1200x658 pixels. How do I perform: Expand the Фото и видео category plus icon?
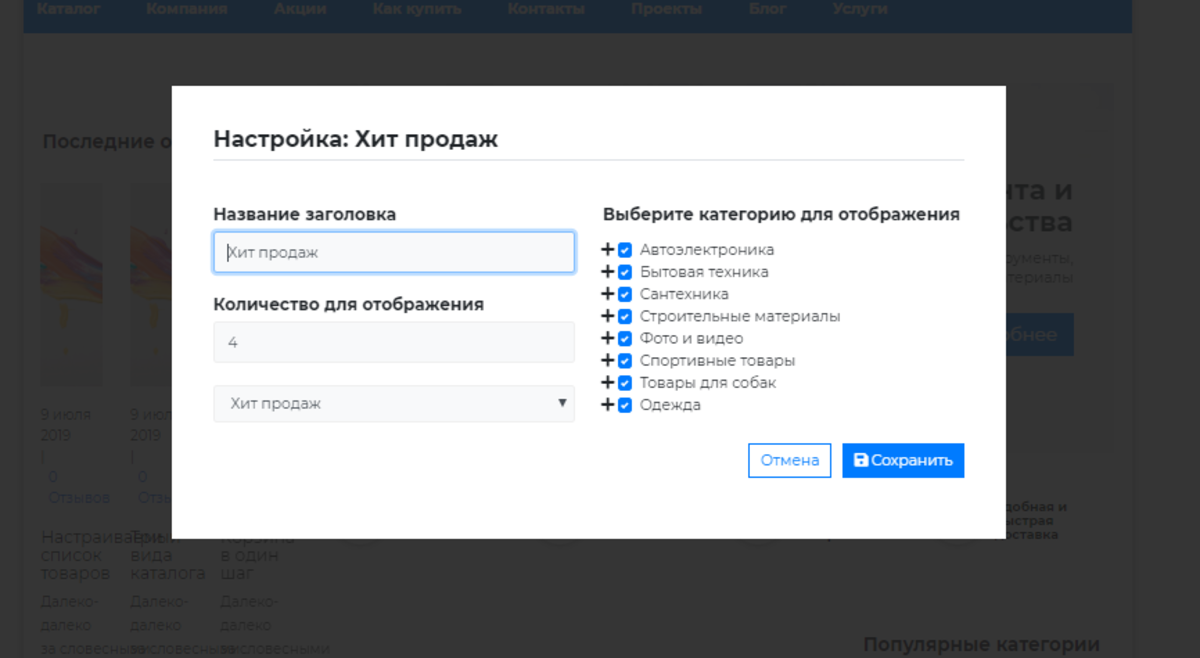coord(607,338)
